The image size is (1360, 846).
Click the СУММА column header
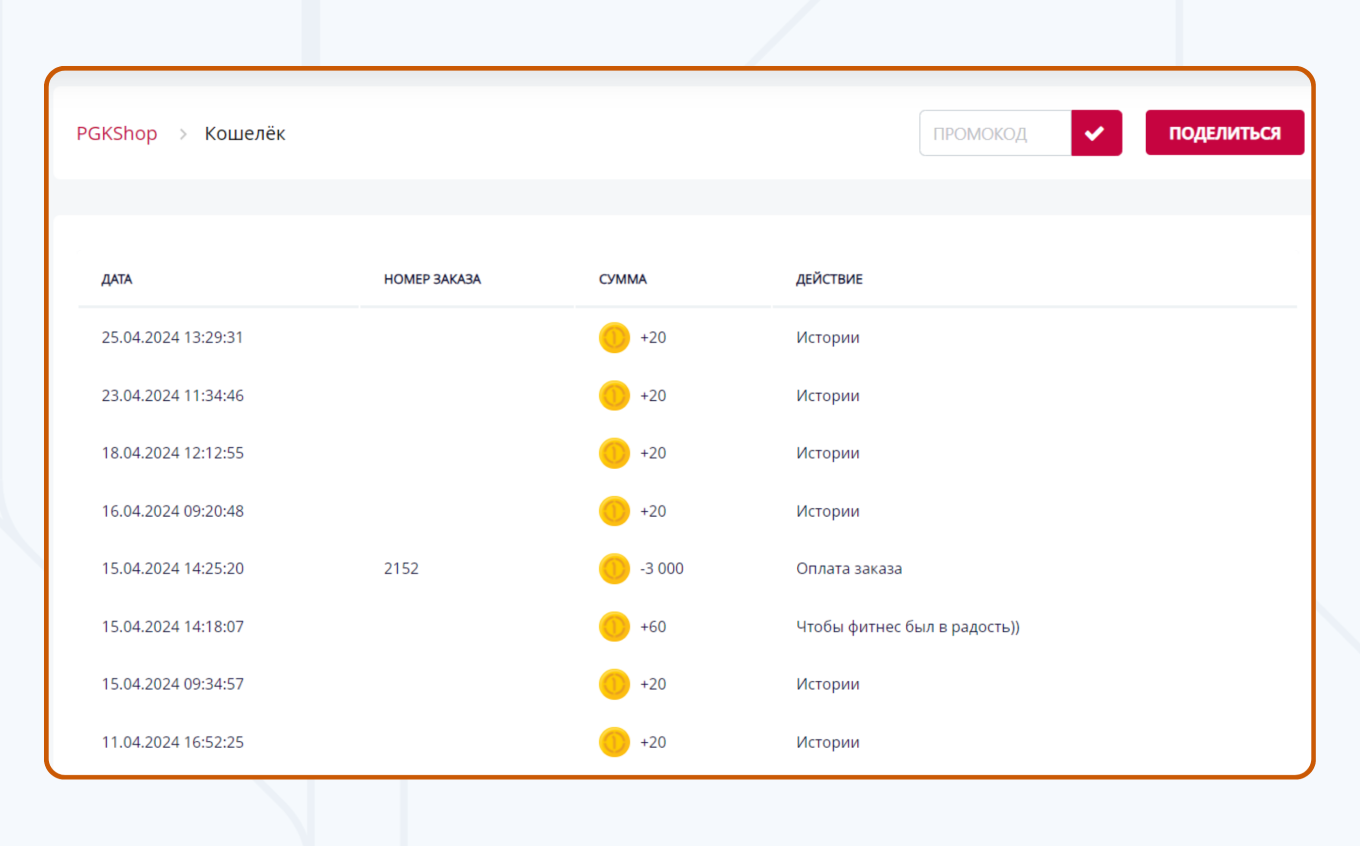pyautogui.click(x=623, y=279)
